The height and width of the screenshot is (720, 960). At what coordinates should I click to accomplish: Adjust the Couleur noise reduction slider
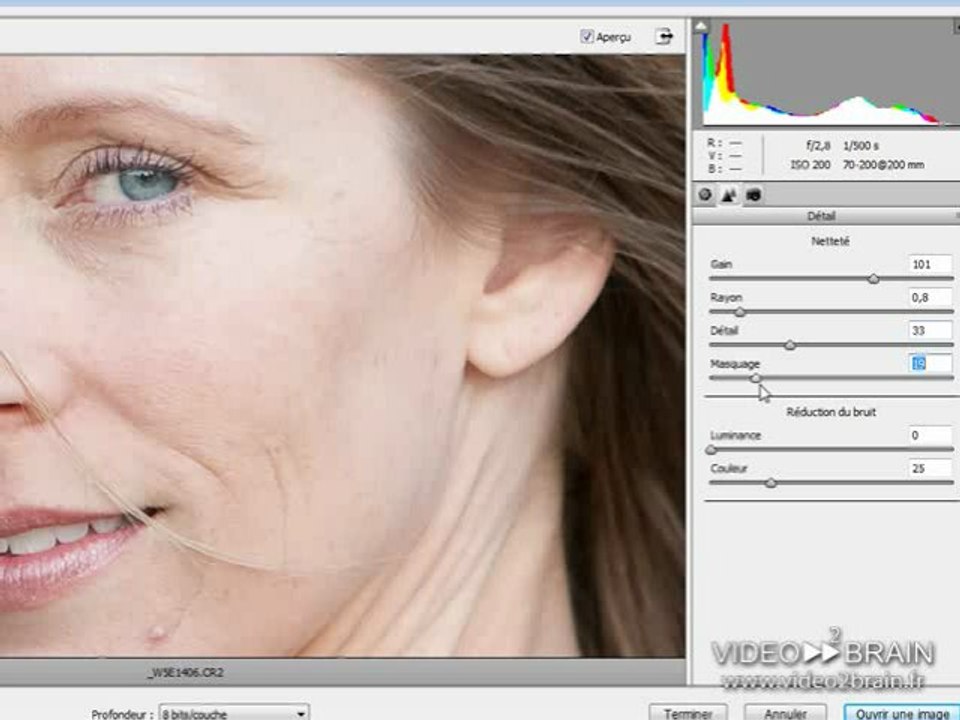click(771, 483)
